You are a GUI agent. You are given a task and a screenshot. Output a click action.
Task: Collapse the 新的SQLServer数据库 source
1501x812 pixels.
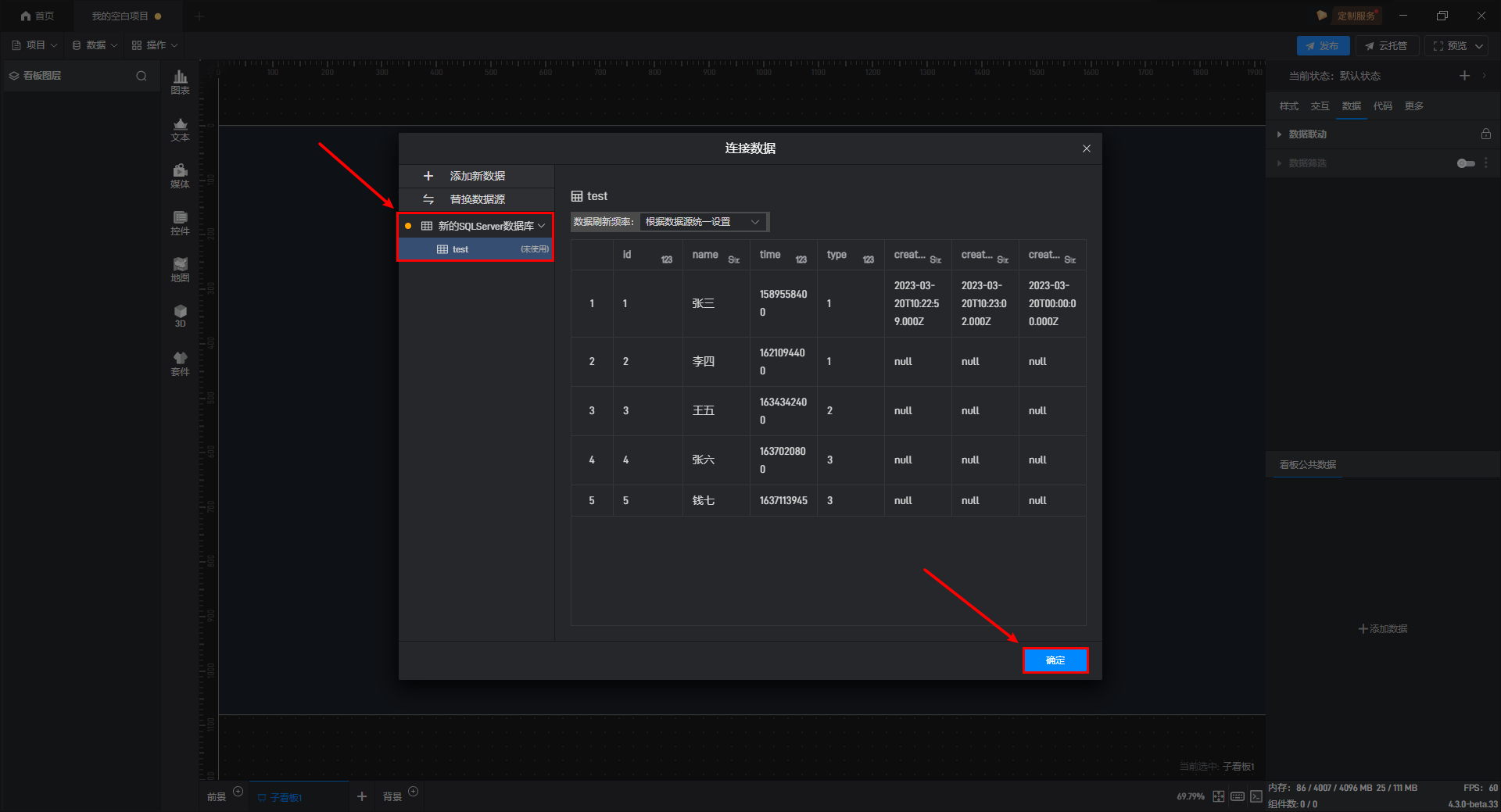coord(541,226)
